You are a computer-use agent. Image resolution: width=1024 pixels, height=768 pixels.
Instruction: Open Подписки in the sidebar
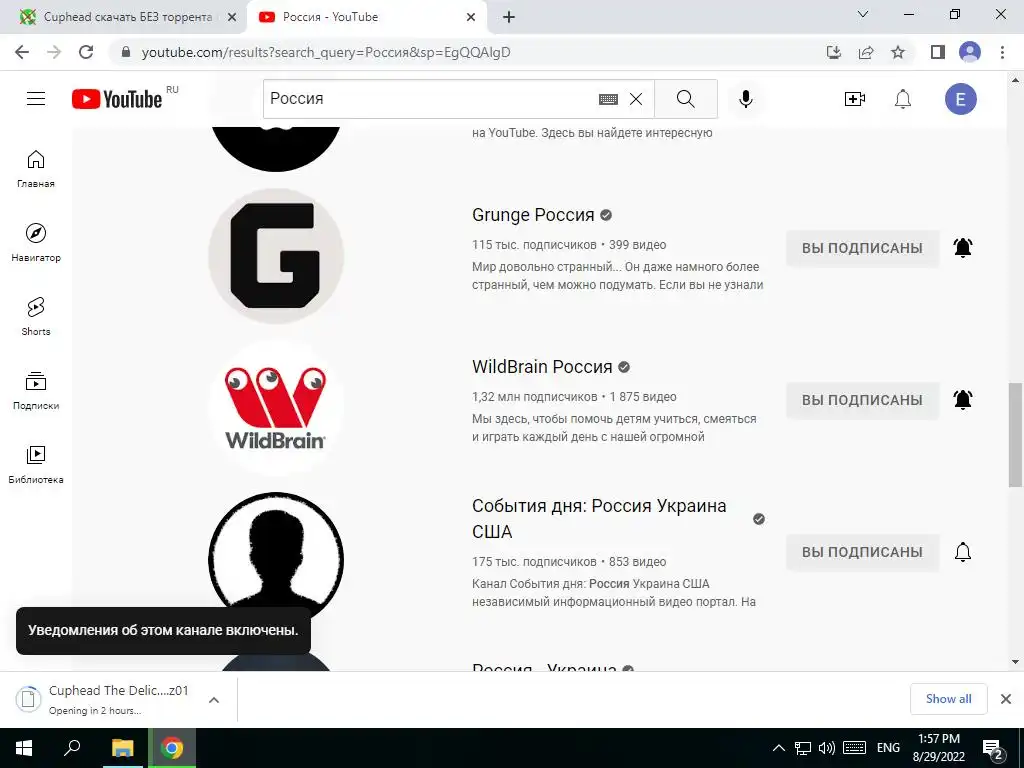point(36,391)
